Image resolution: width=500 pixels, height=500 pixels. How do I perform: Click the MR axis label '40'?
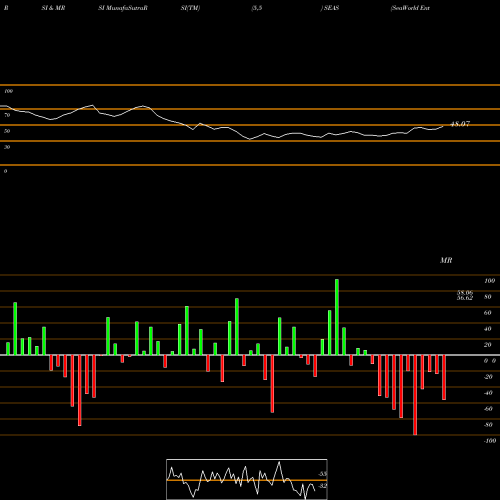click(488, 329)
